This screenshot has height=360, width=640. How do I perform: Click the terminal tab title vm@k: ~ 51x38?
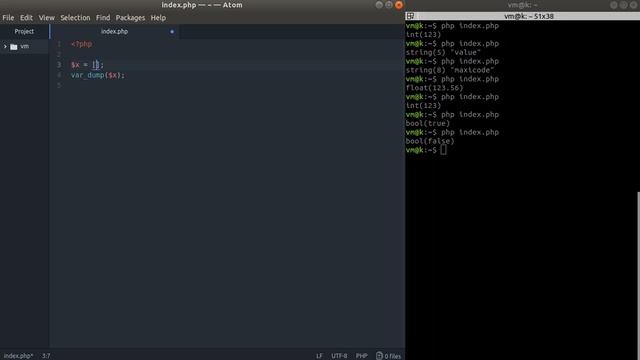coord(529,16)
